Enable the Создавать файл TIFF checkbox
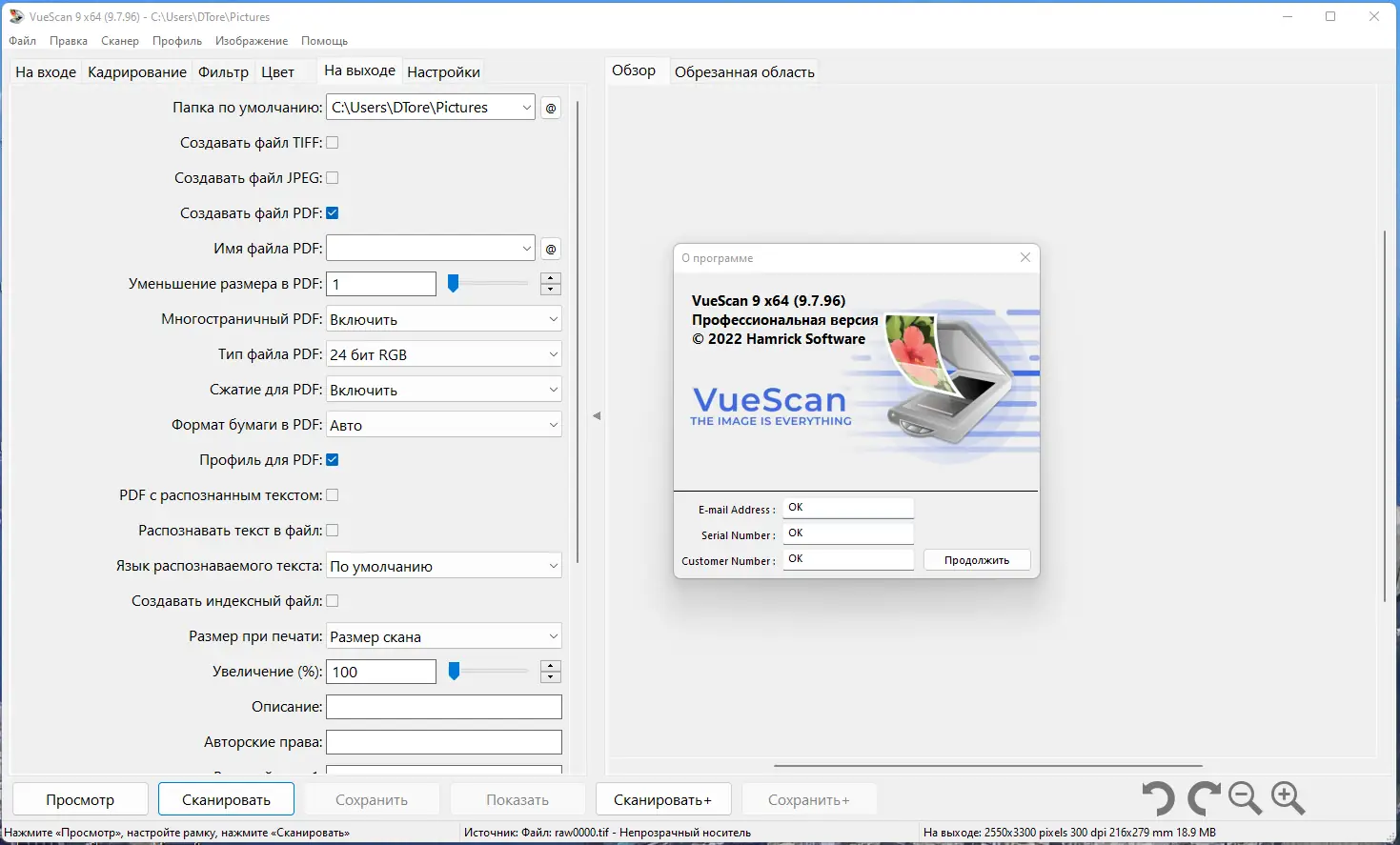 tap(333, 142)
